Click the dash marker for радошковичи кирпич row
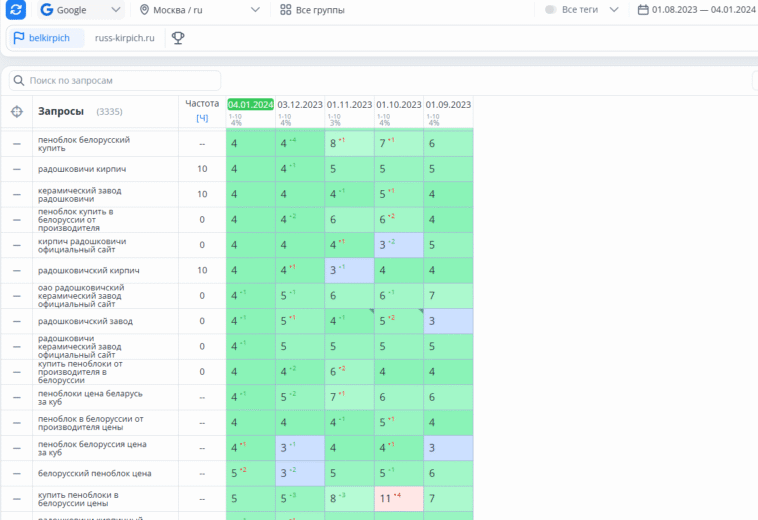This screenshot has width=758, height=520. (x=17, y=169)
